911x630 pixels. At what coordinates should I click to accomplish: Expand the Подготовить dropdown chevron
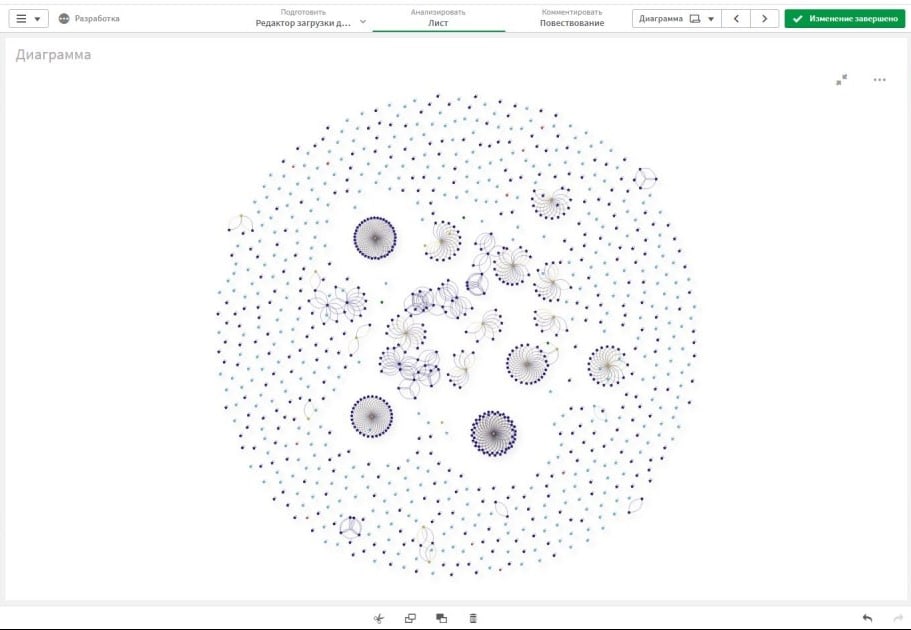tap(363, 22)
